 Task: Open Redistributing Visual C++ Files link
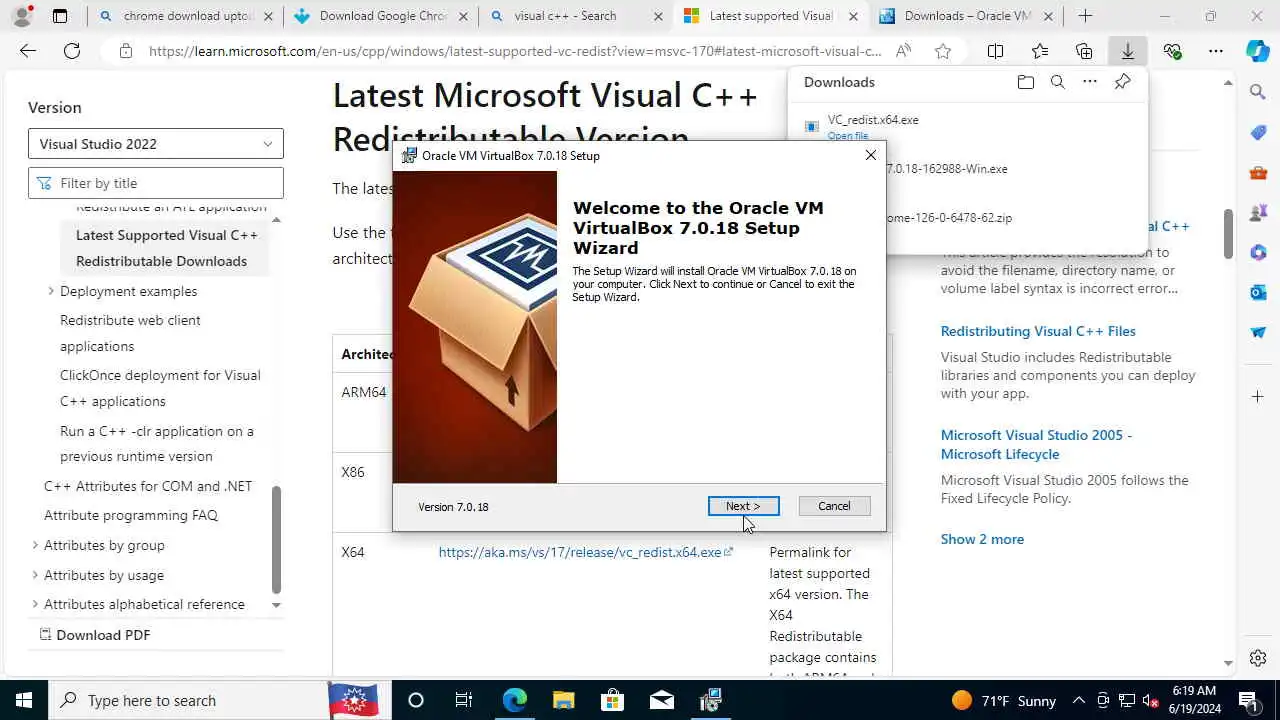[x=1038, y=331]
